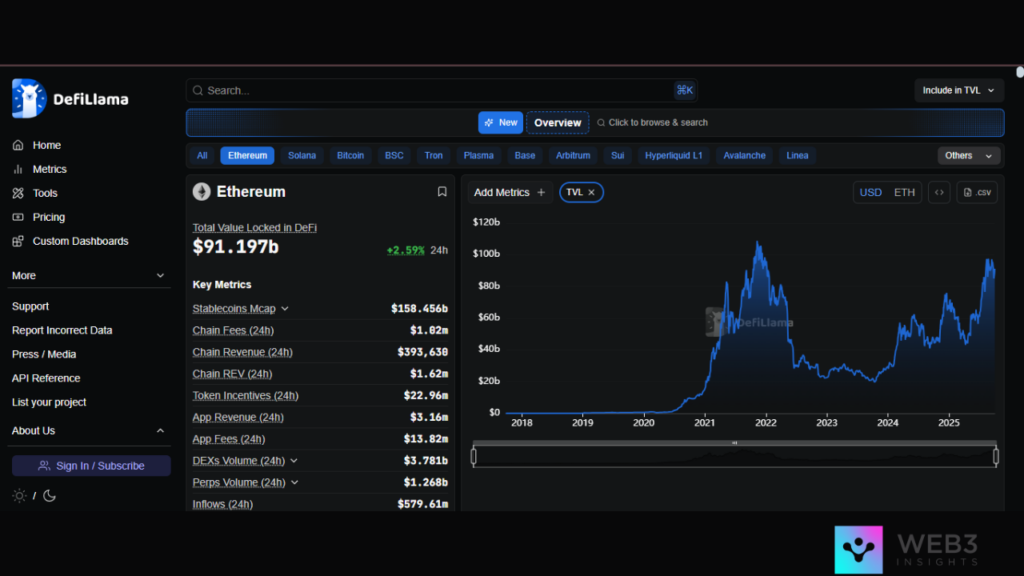
Task: Open the Include in TVL dropdown
Action: [x=958, y=90]
